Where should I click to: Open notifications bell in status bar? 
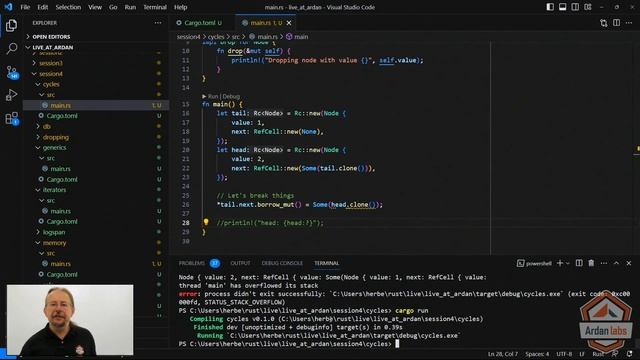click(630, 354)
